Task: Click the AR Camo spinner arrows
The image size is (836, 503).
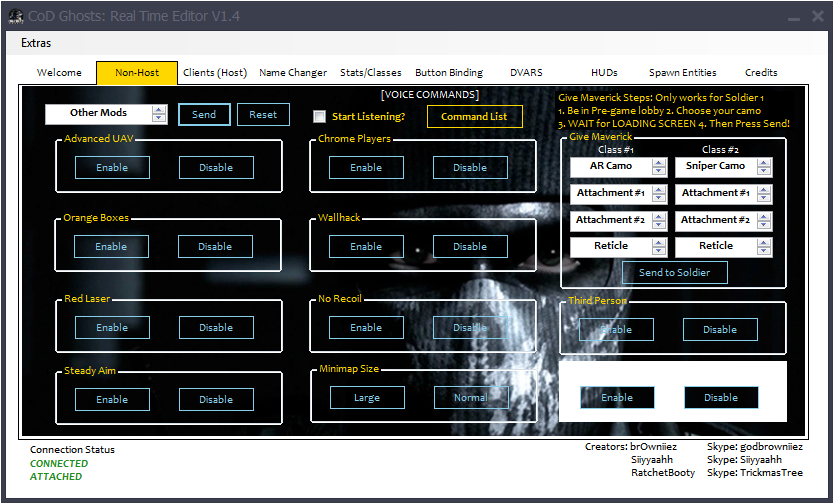Action: (x=659, y=167)
